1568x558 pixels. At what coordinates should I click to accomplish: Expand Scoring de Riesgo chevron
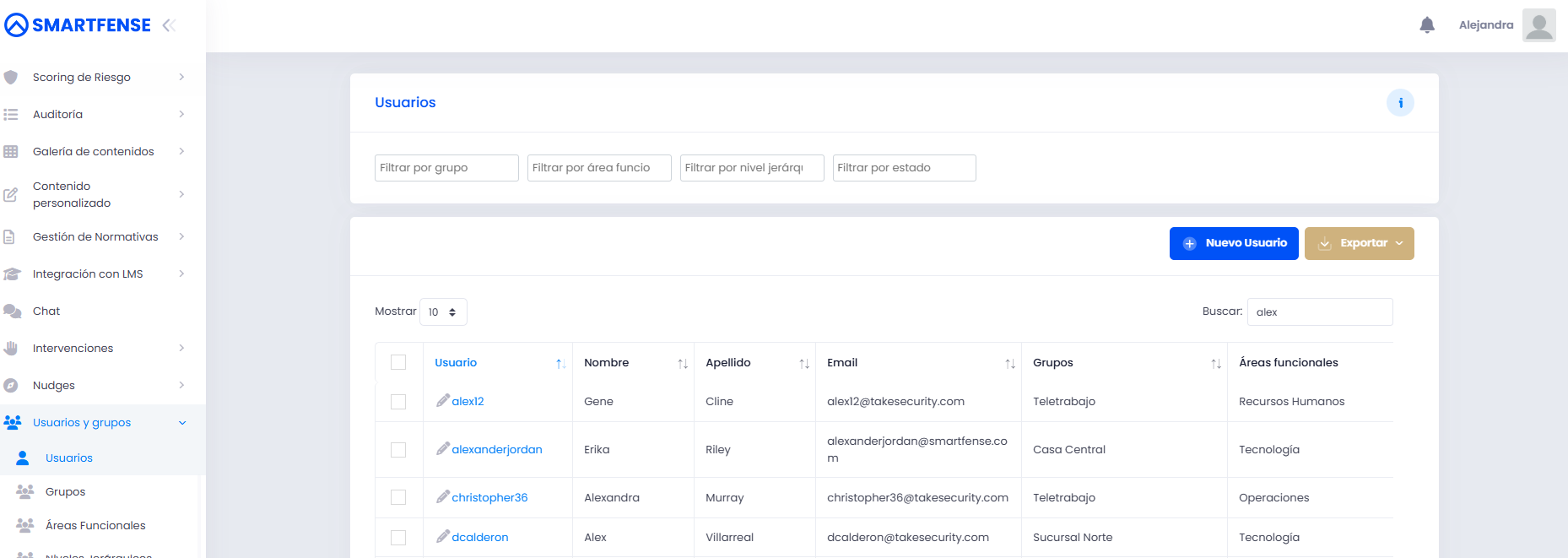click(181, 77)
